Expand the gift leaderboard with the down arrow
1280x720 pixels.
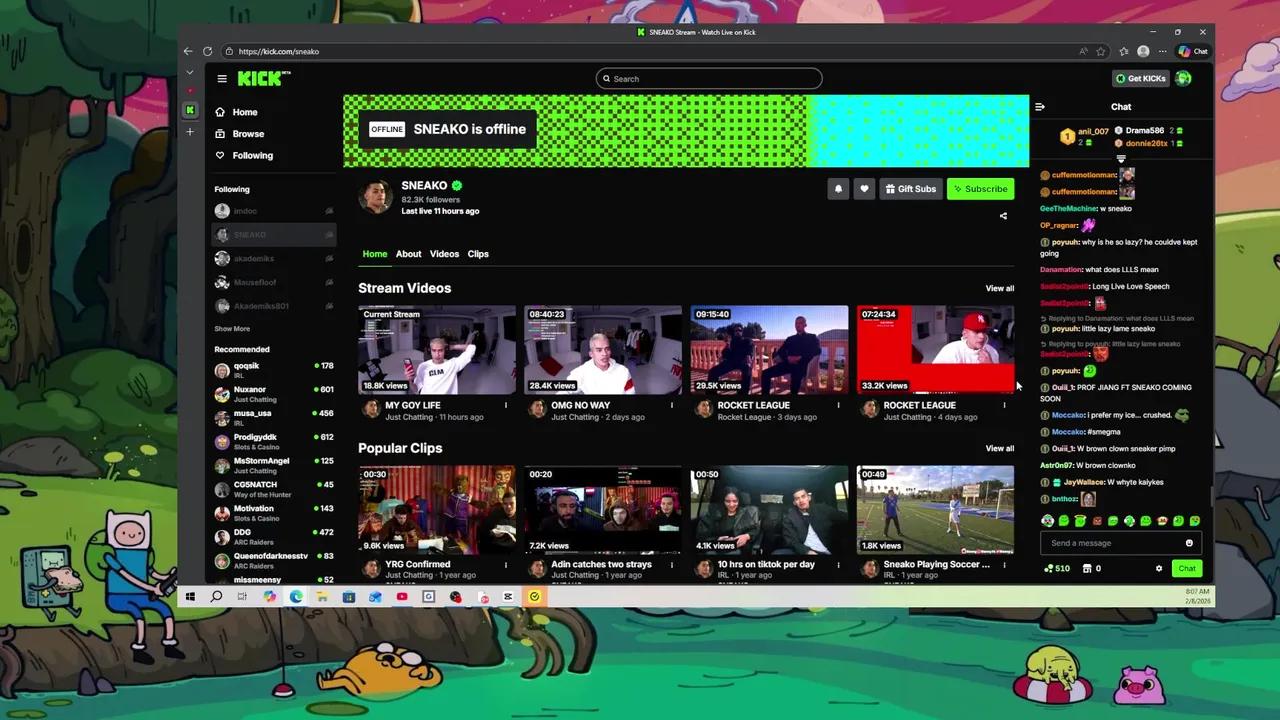1121,159
